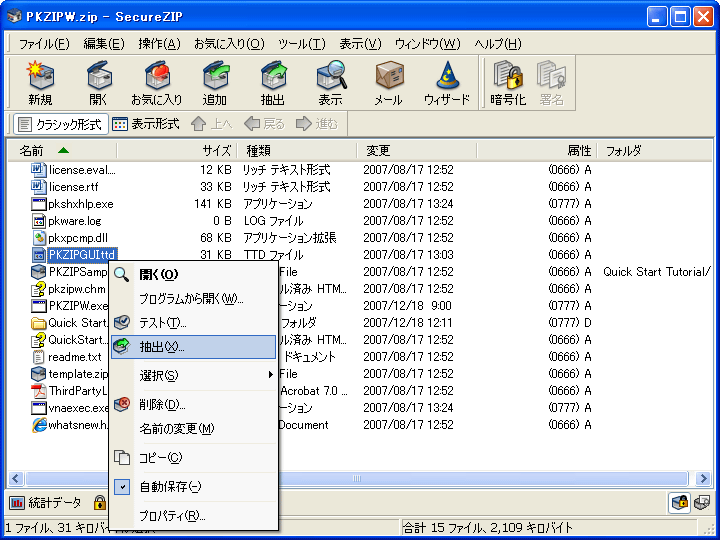
Task: Select the PKZIPW.exe file icon
Action: tap(39, 306)
